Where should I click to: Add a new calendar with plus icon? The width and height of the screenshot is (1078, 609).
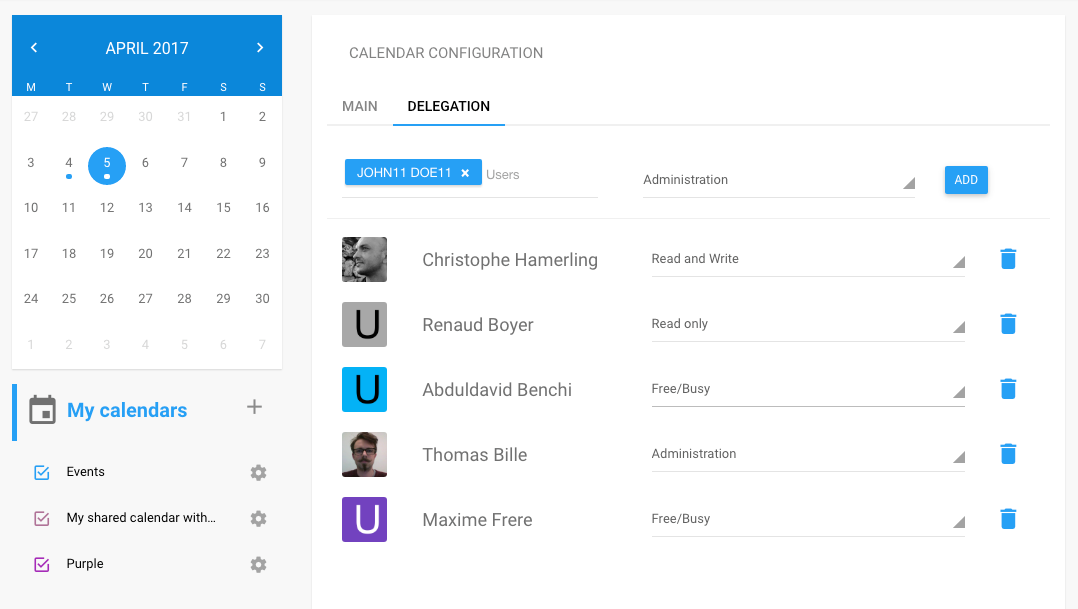pyautogui.click(x=254, y=407)
